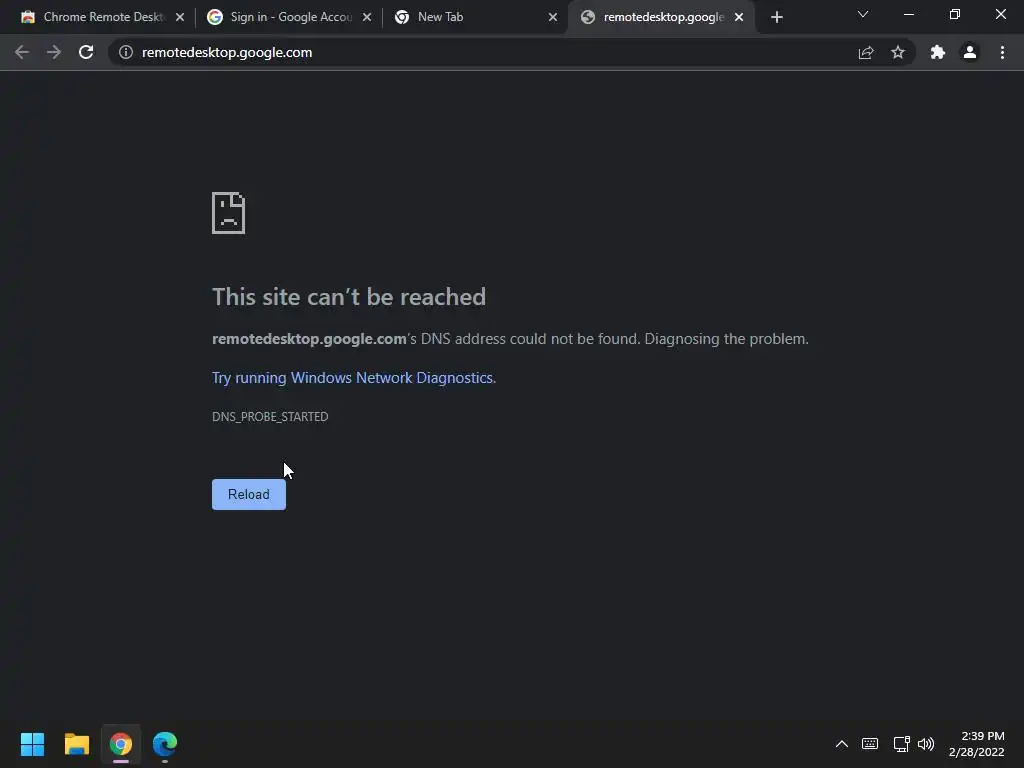Open File Explorer from the taskbar
The height and width of the screenshot is (768, 1024).
coord(77,744)
